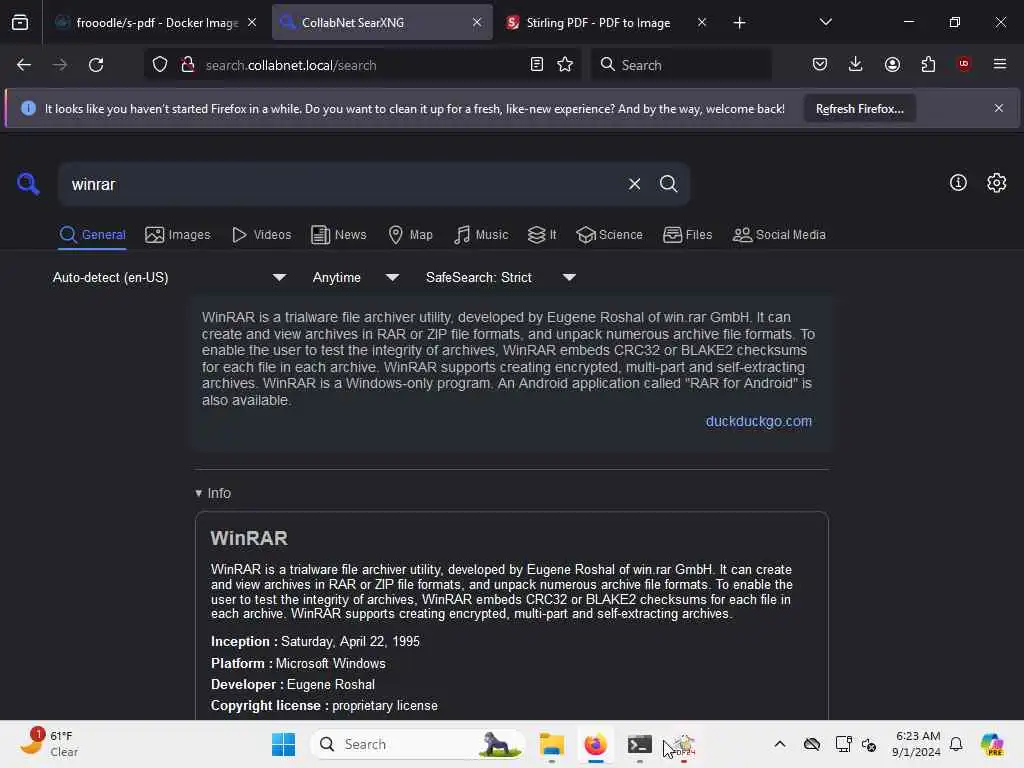The image size is (1024, 768).
Task: Open Save to Pocket
Action: click(x=820, y=65)
